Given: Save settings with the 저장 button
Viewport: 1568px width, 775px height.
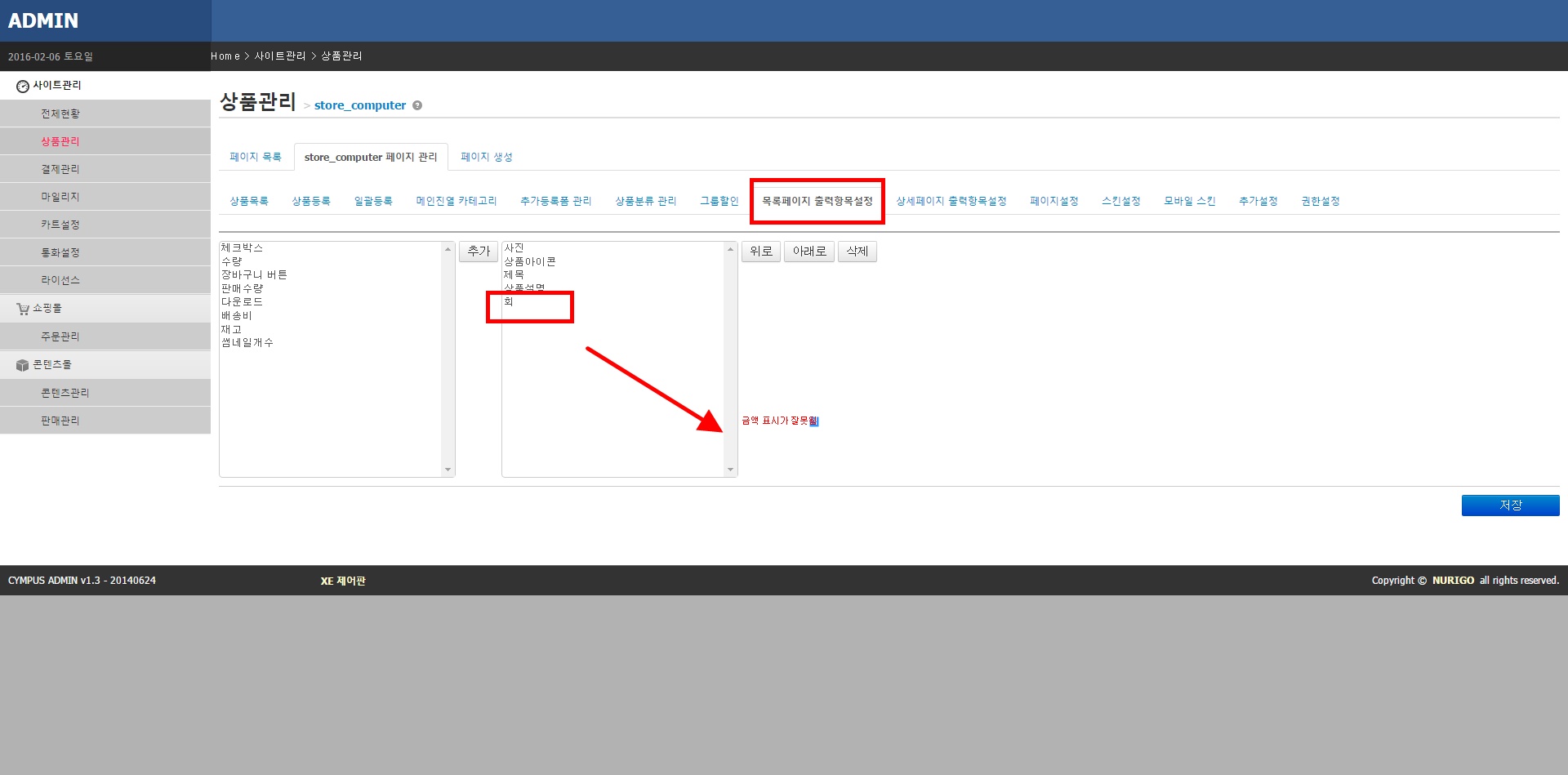Looking at the screenshot, I should click(x=1509, y=506).
